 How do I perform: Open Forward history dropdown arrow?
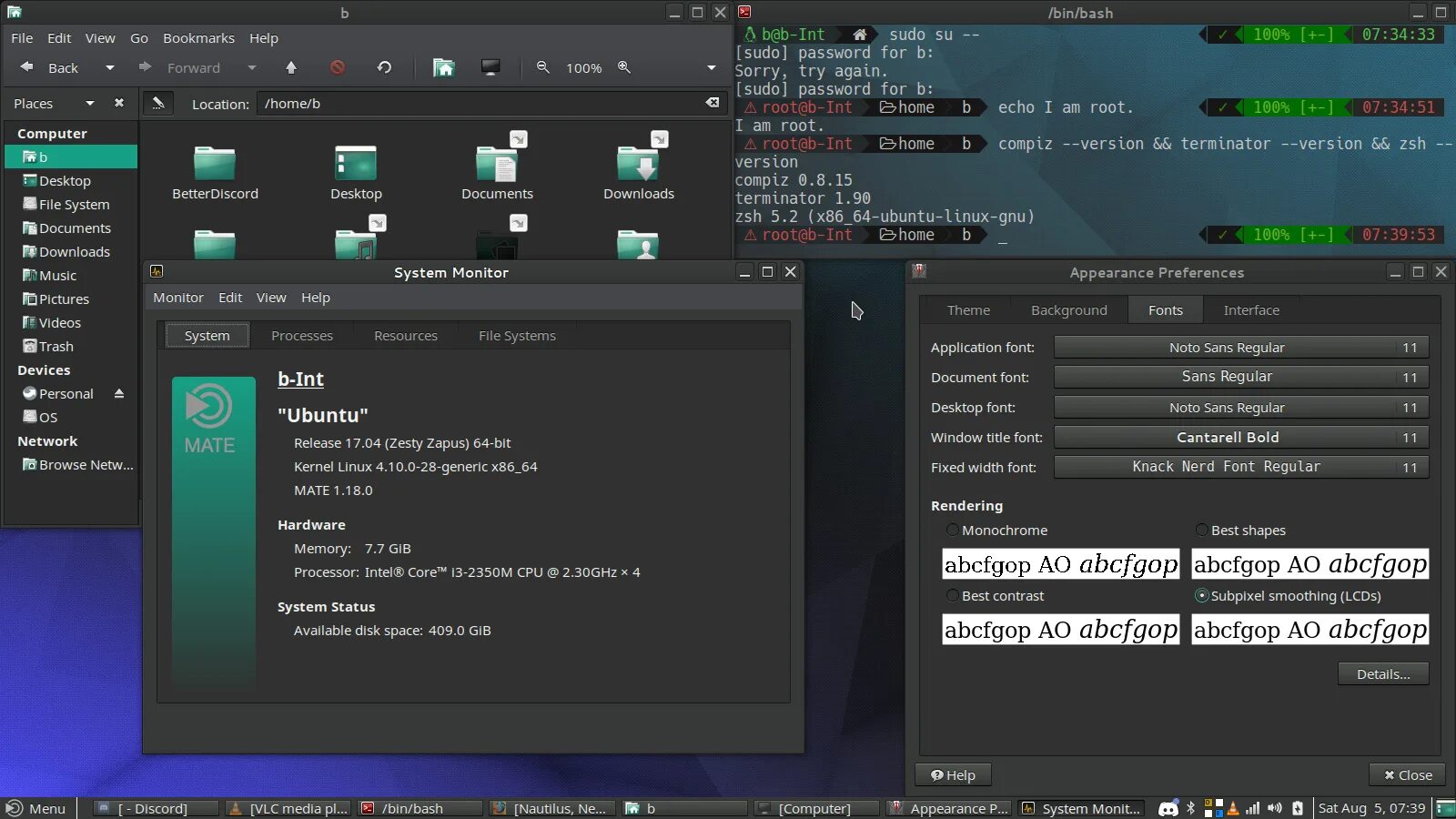coord(252,67)
